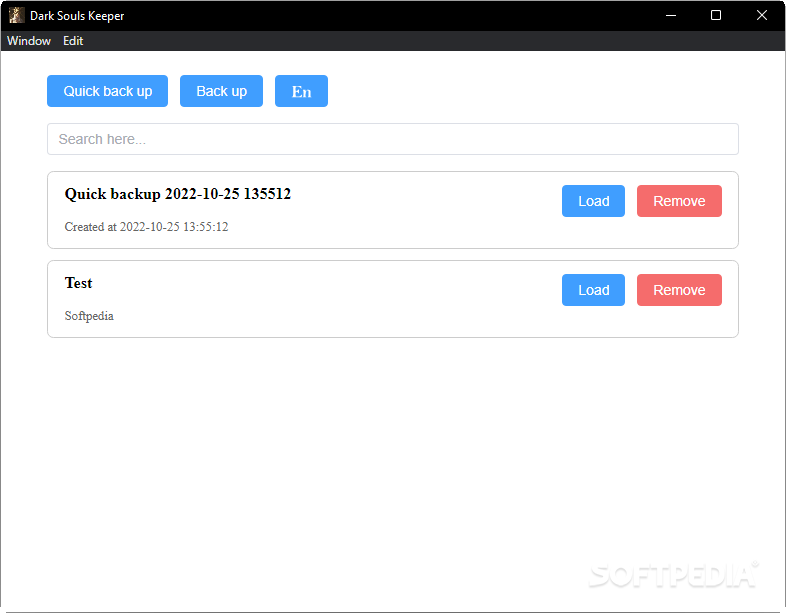Click the Back up button
Image resolution: width=786 pixels, height=613 pixels.
click(221, 91)
